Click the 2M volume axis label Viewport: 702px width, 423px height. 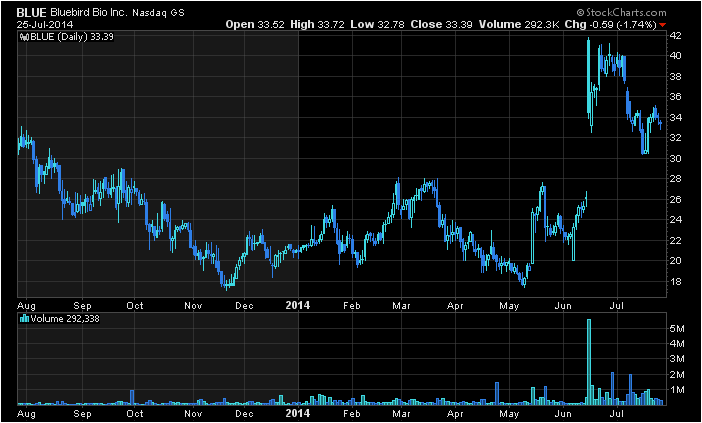[x=677, y=374]
